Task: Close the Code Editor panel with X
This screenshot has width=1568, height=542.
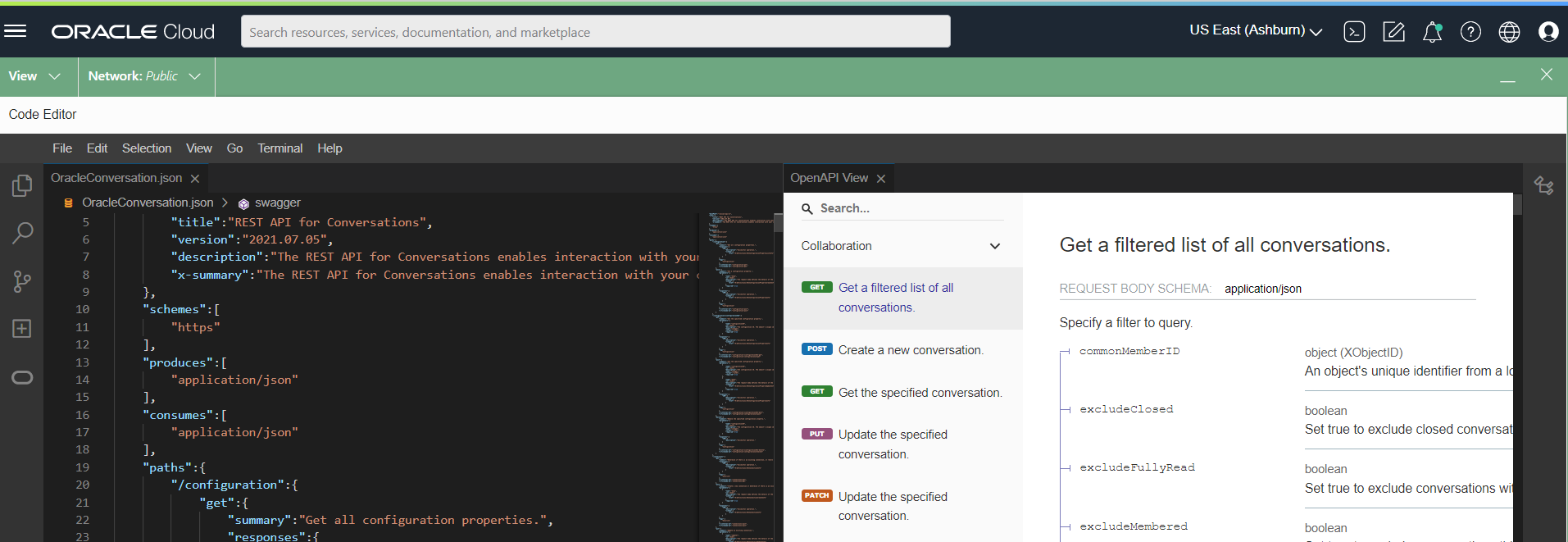Action: (1547, 75)
